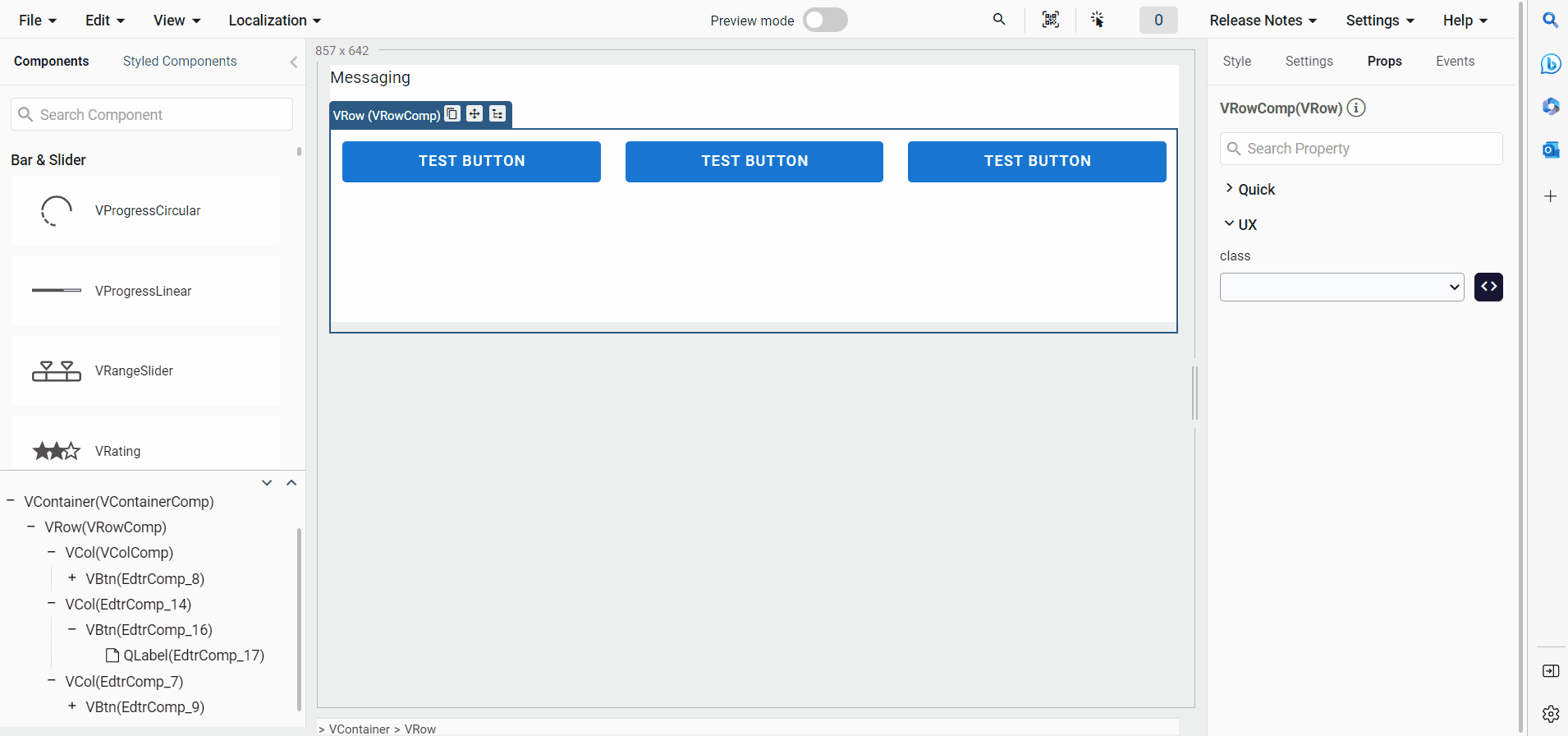Collapse the UX properties section
Screen dimensions: 1568x736
click(1229, 224)
